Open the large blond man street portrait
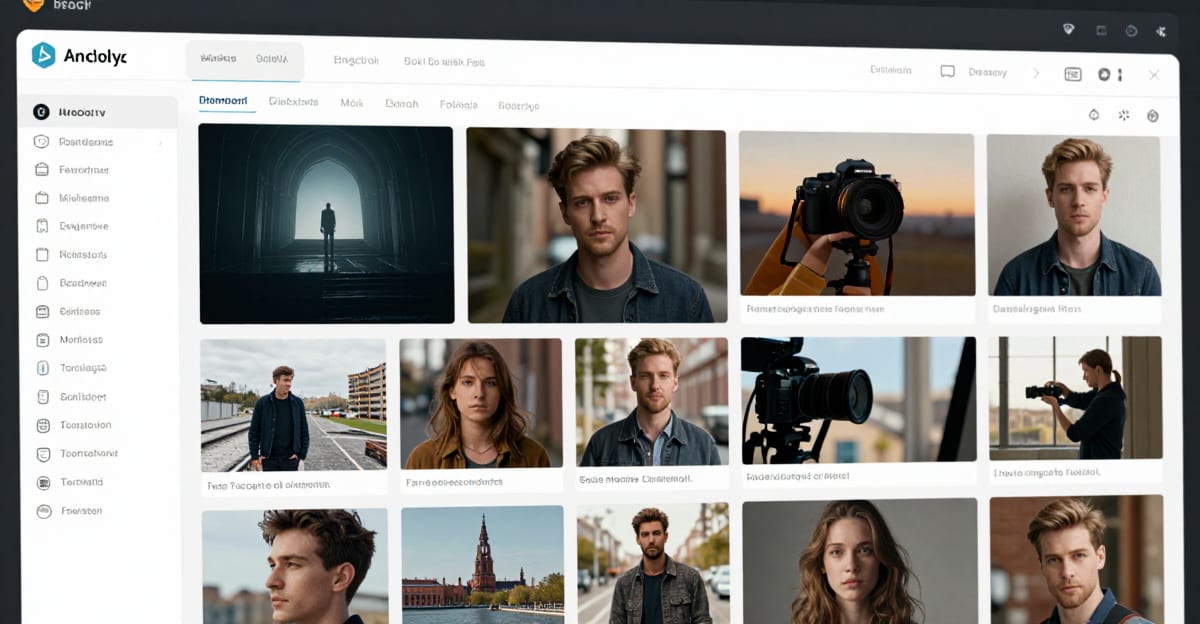Screen dimensions: 1200x624 point(597,225)
